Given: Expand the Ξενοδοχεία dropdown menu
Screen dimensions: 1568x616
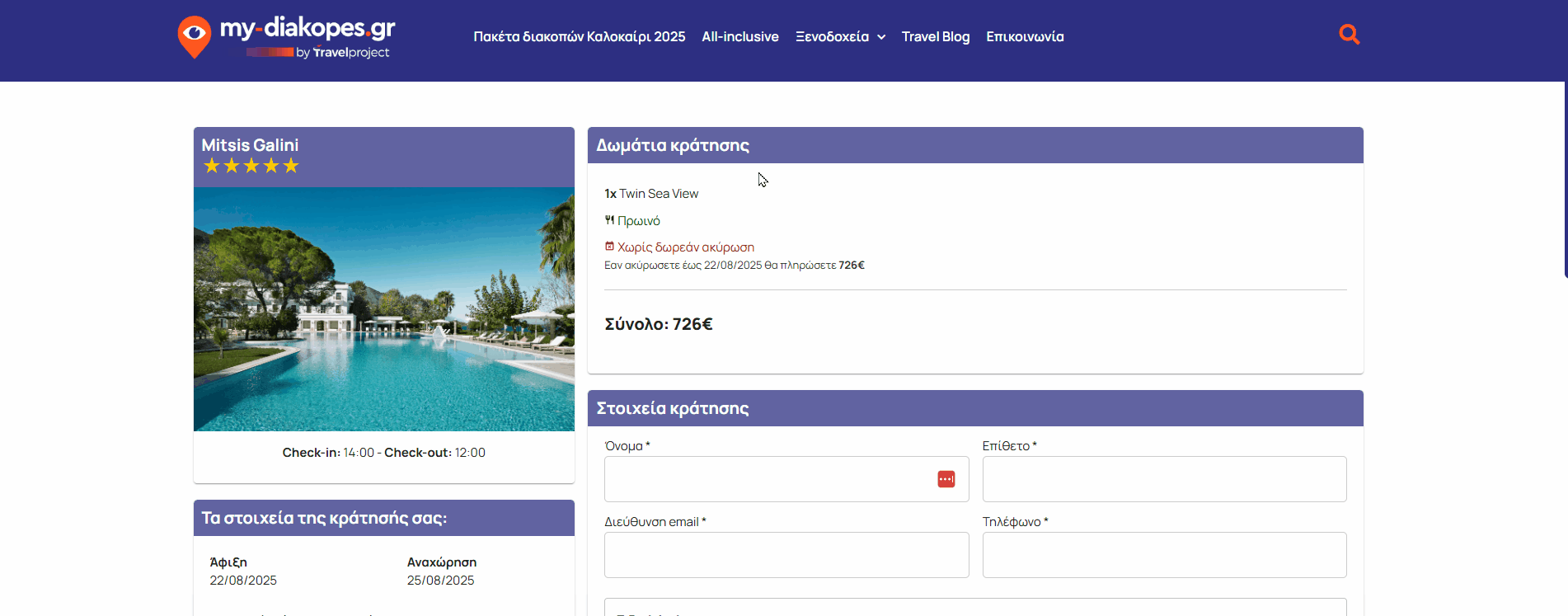Looking at the screenshot, I should [x=840, y=37].
